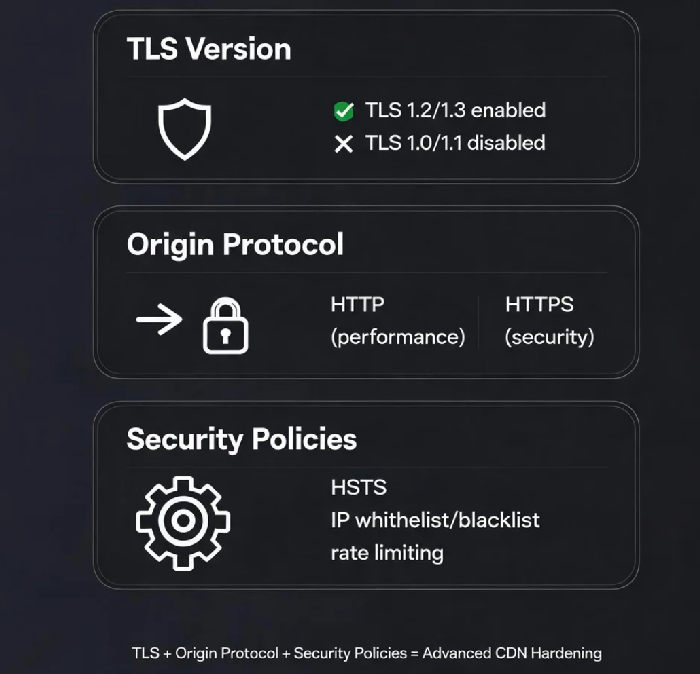The width and height of the screenshot is (700, 674).
Task: Click the TLS 1.2/1.3 enabled text
Action: (x=455, y=110)
